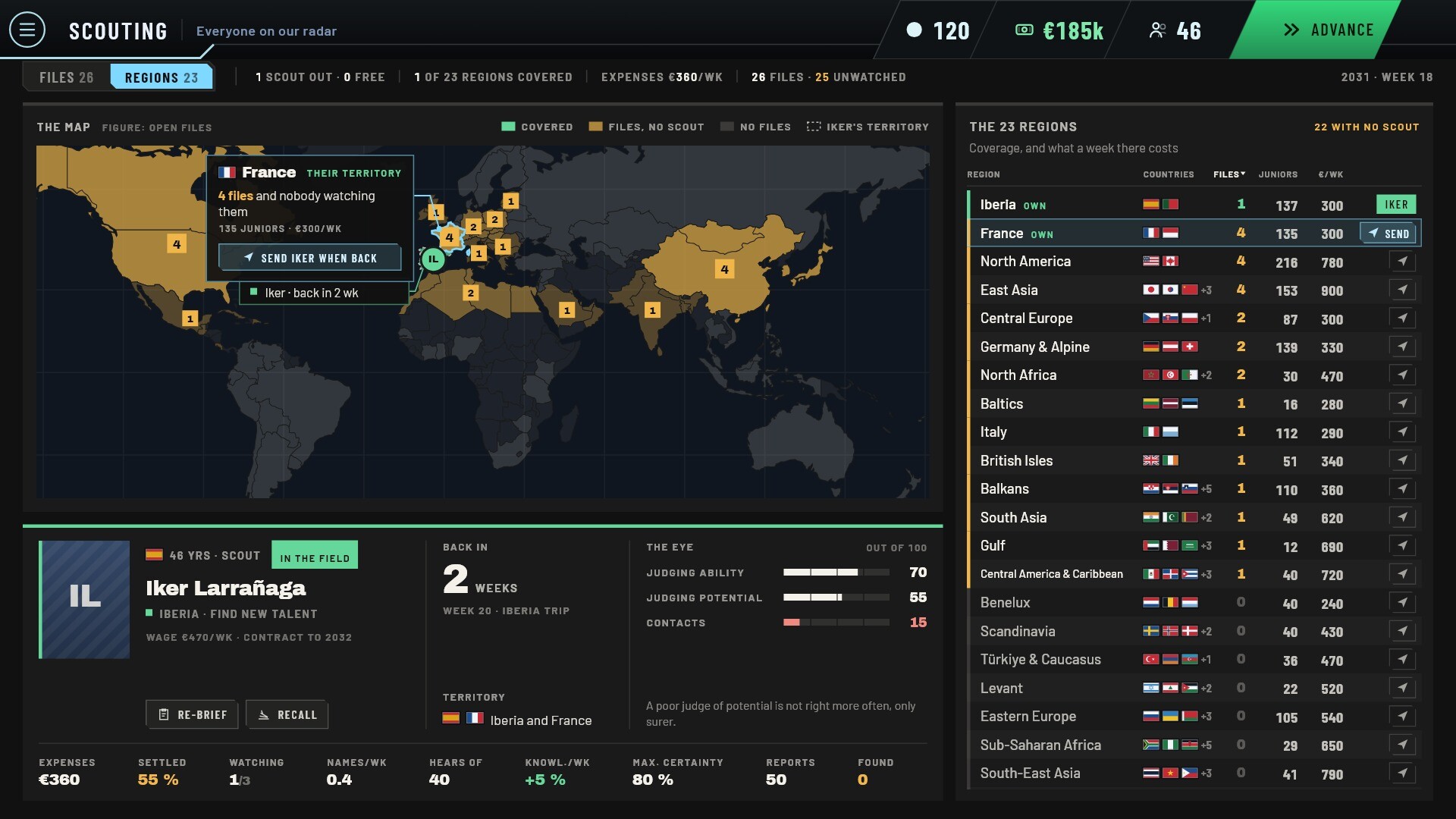This screenshot has height=819, width=1456.
Task: Click the send-scout arrow for East Asia
Action: click(x=1402, y=290)
